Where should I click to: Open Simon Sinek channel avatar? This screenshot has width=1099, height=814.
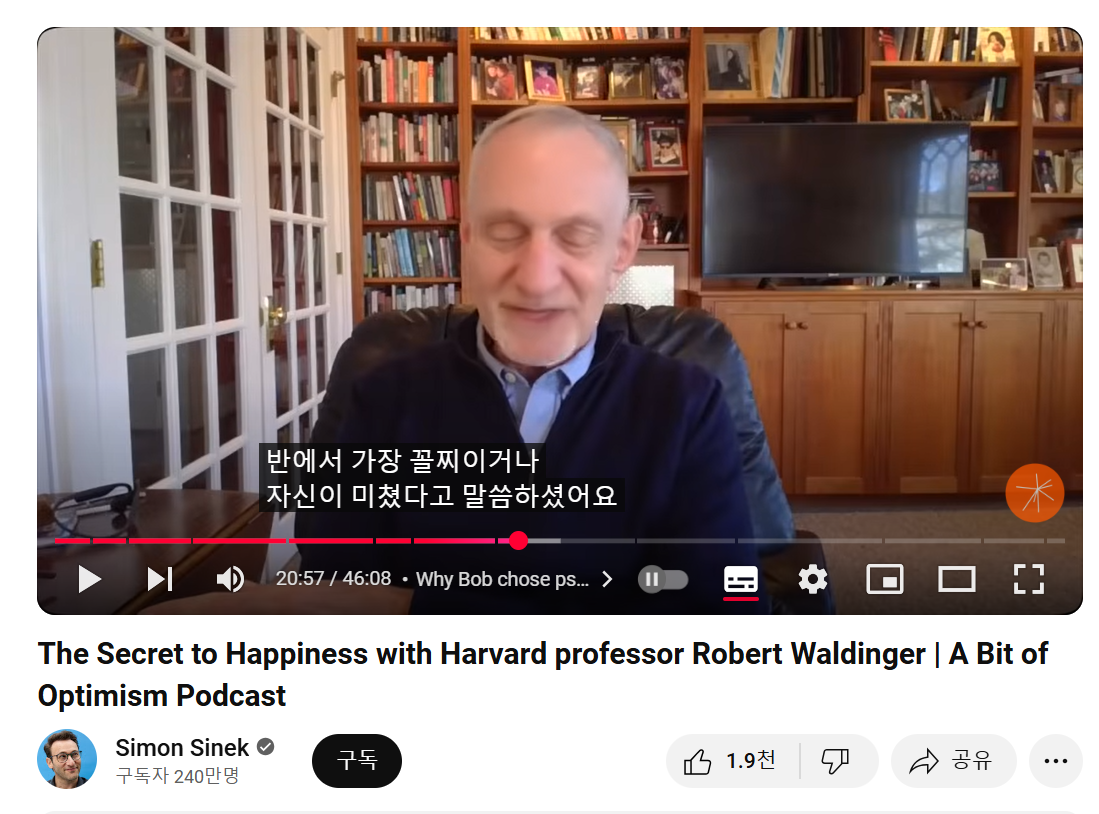[x=67, y=759]
